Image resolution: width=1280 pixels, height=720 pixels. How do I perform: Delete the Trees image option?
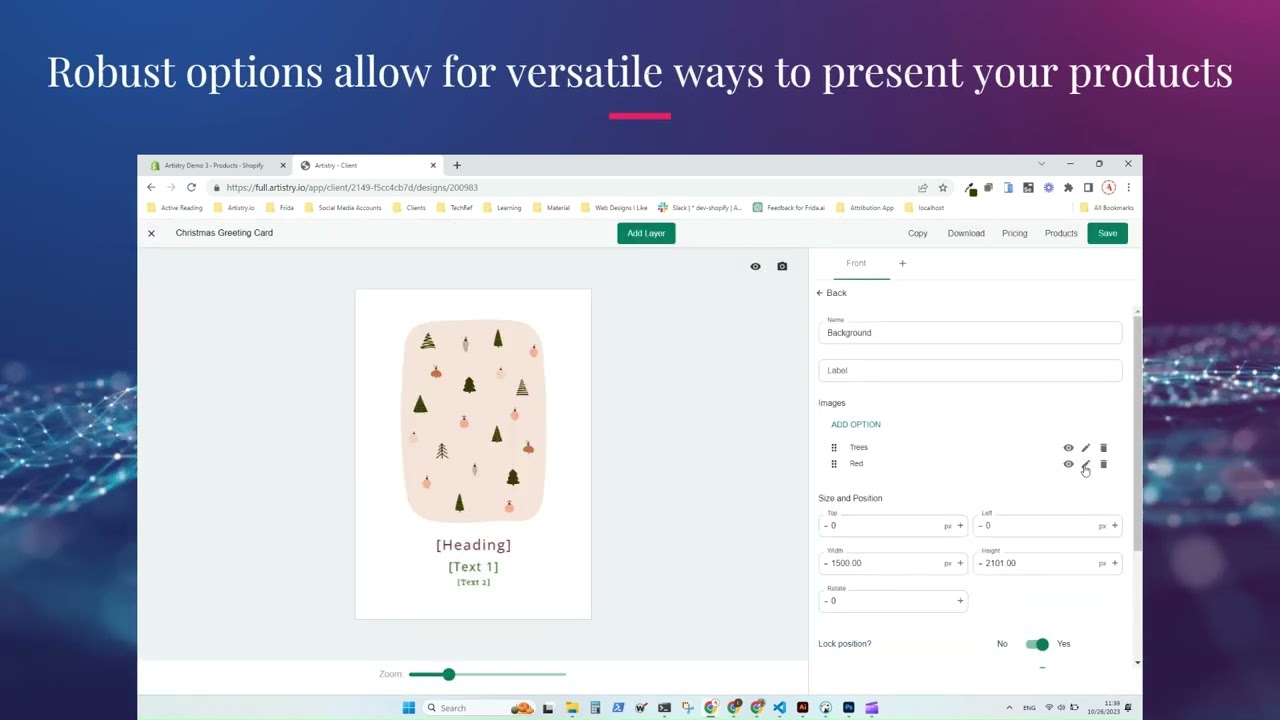tap(1104, 447)
